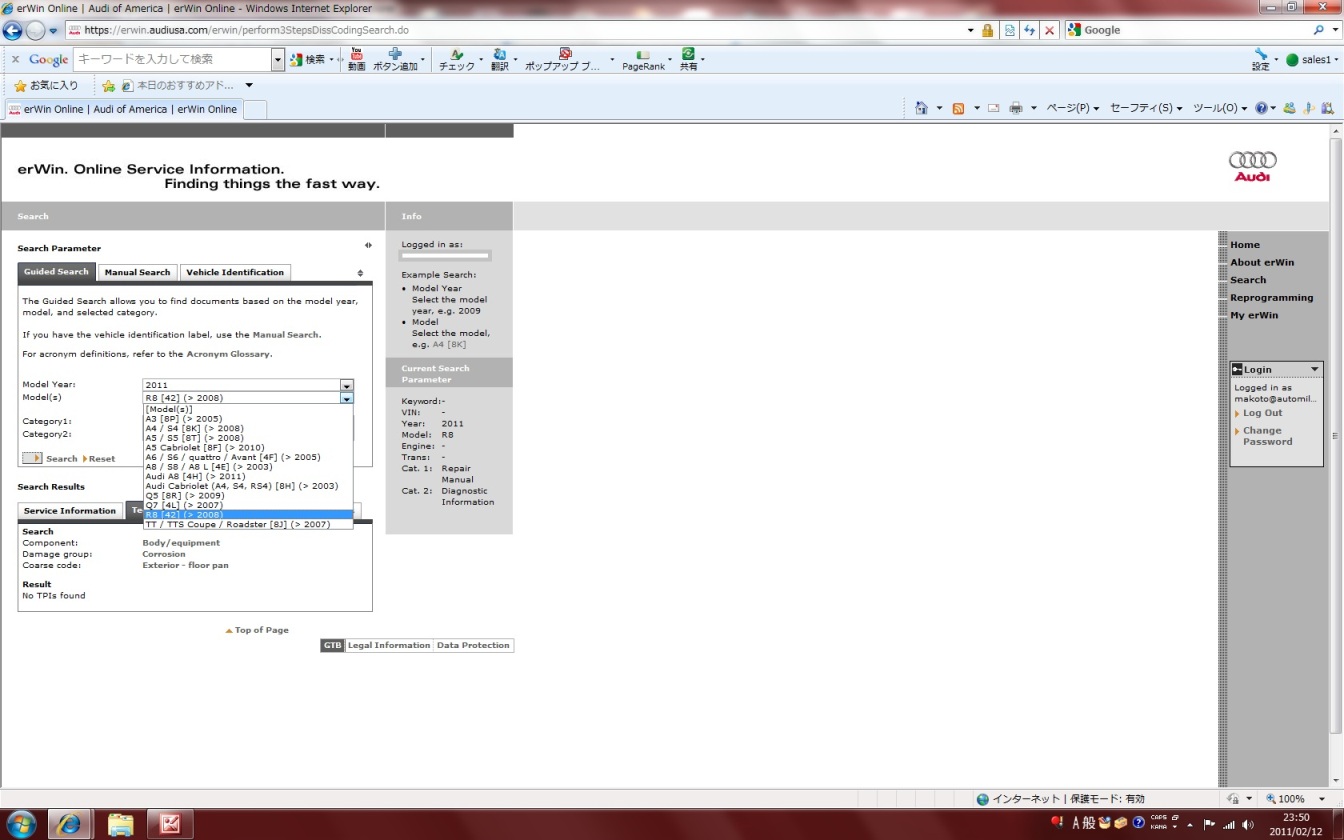Click the add-to-favorites-bar star icon
Viewport: 1344px width, 840px height.
tap(109, 86)
